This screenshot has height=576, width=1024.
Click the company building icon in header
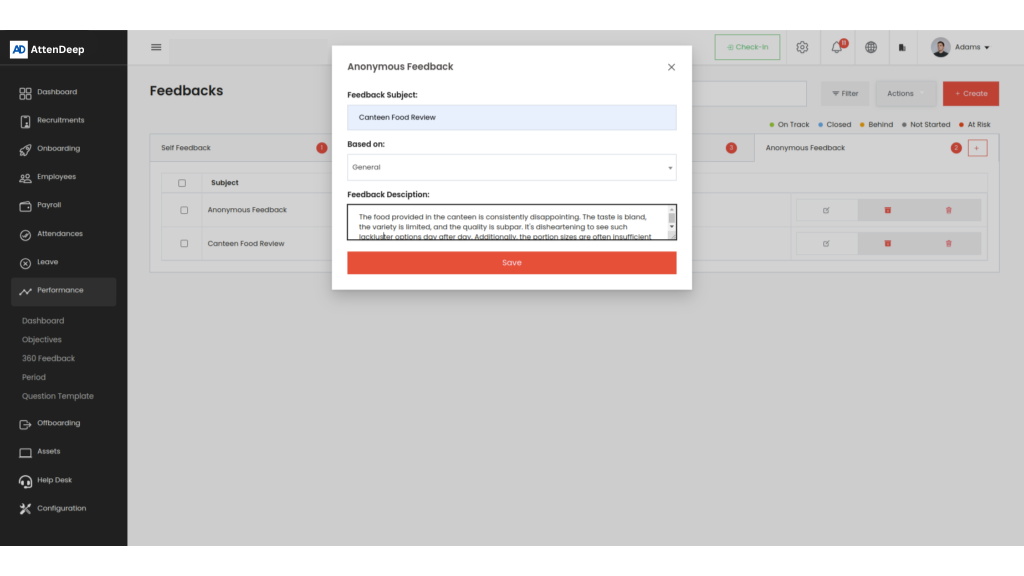point(902,47)
